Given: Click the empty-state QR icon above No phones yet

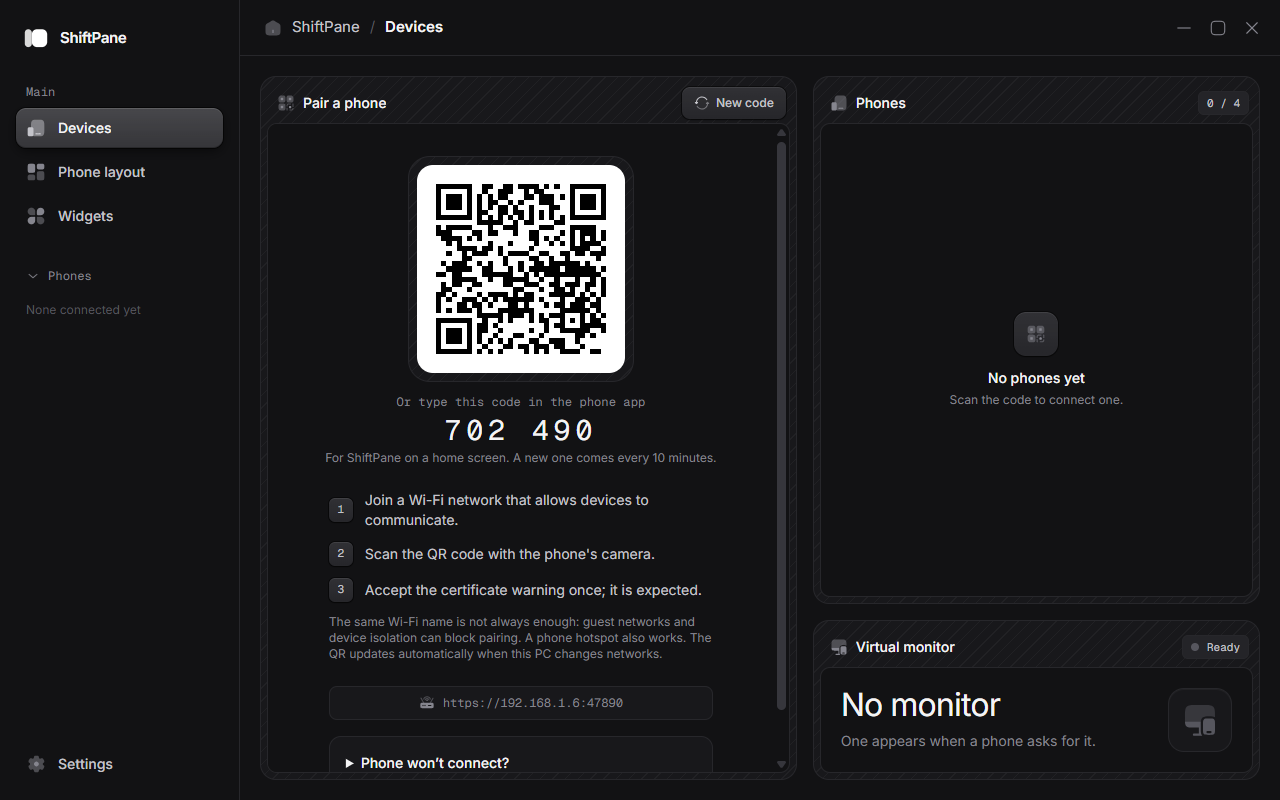Looking at the screenshot, I should 1036,334.
